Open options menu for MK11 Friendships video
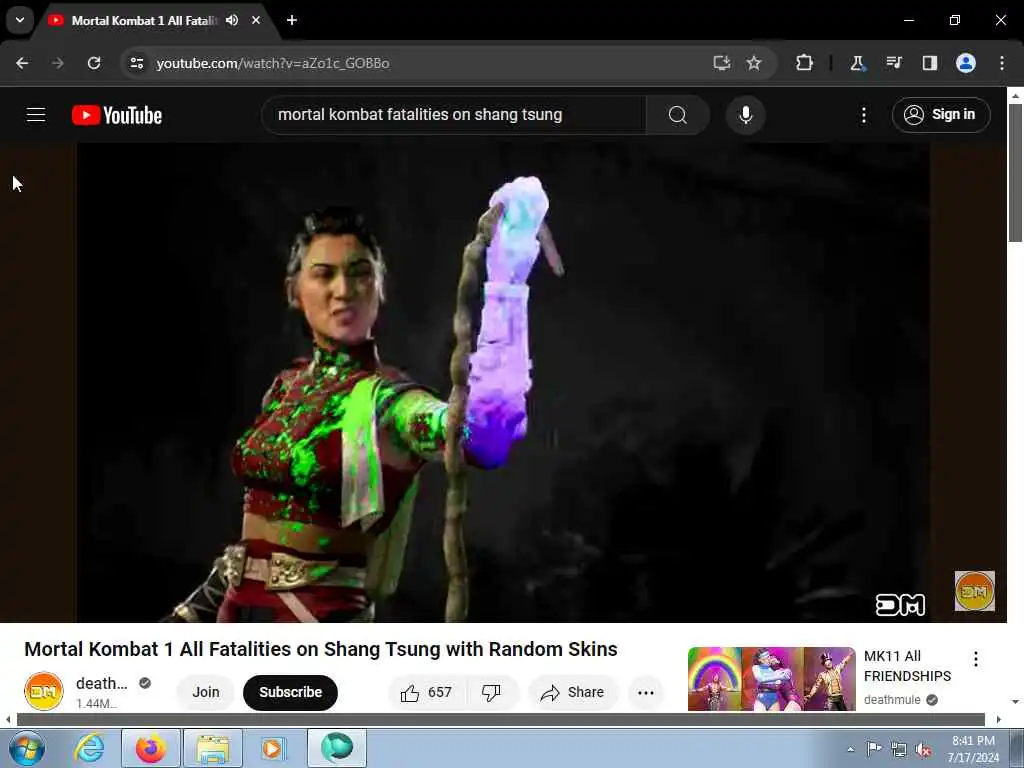Viewport: 1024px width, 768px height. 976,658
